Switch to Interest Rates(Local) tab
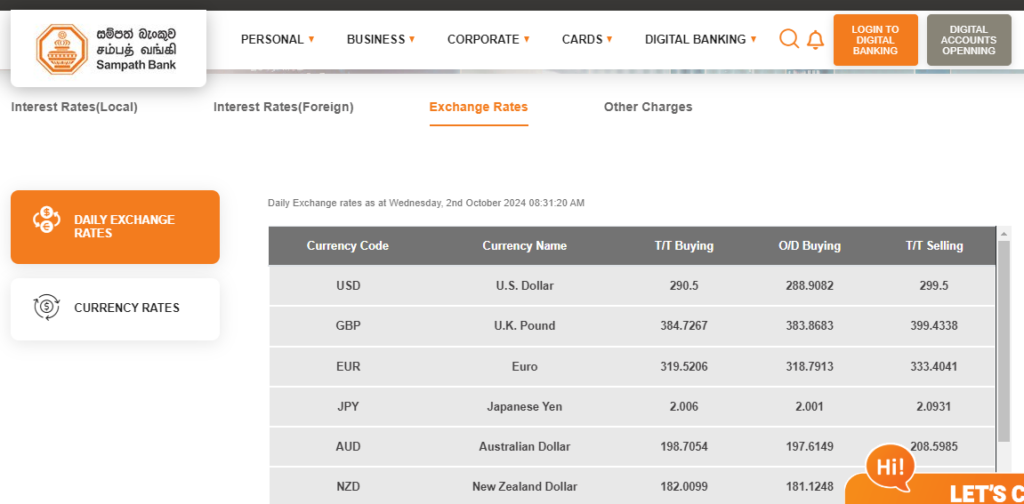 click(74, 107)
